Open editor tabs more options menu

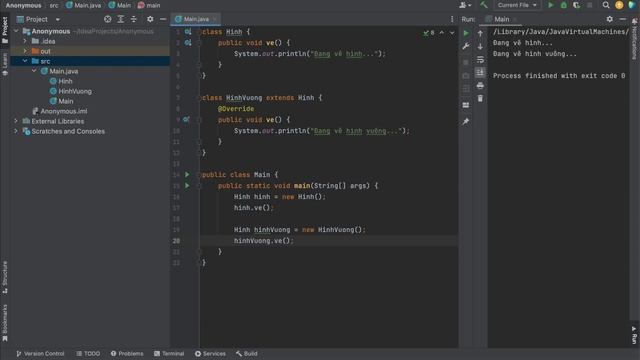coord(452,19)
